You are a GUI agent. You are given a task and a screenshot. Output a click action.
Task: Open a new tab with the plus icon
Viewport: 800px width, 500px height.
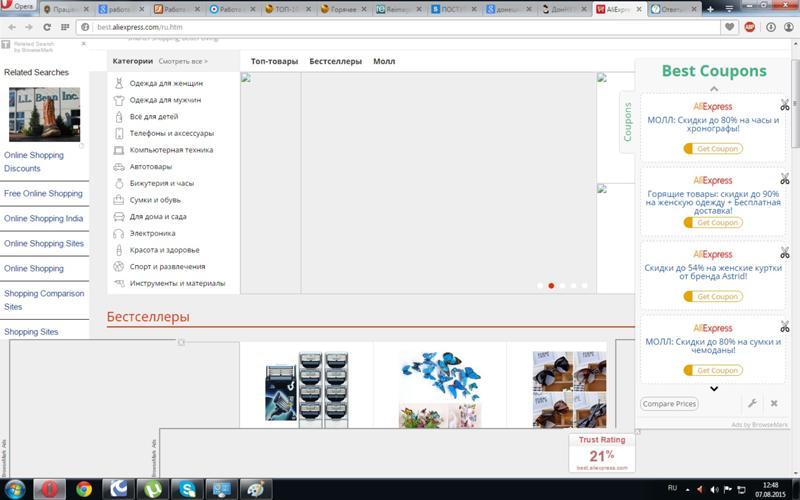tap(710, 9)
